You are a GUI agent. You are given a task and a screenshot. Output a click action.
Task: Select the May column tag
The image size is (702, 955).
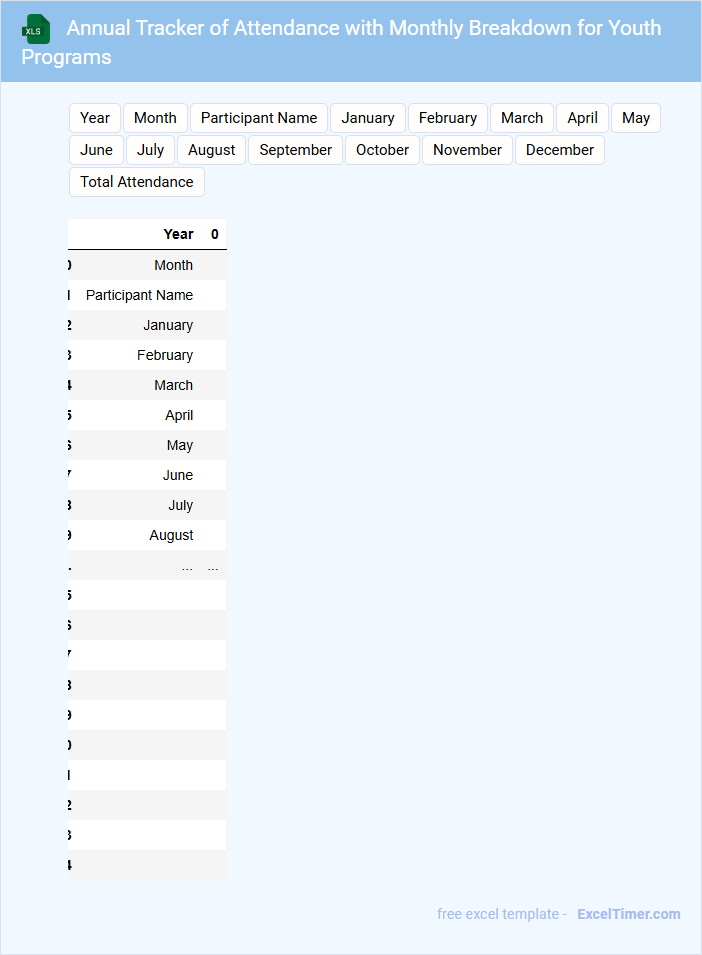636,118
